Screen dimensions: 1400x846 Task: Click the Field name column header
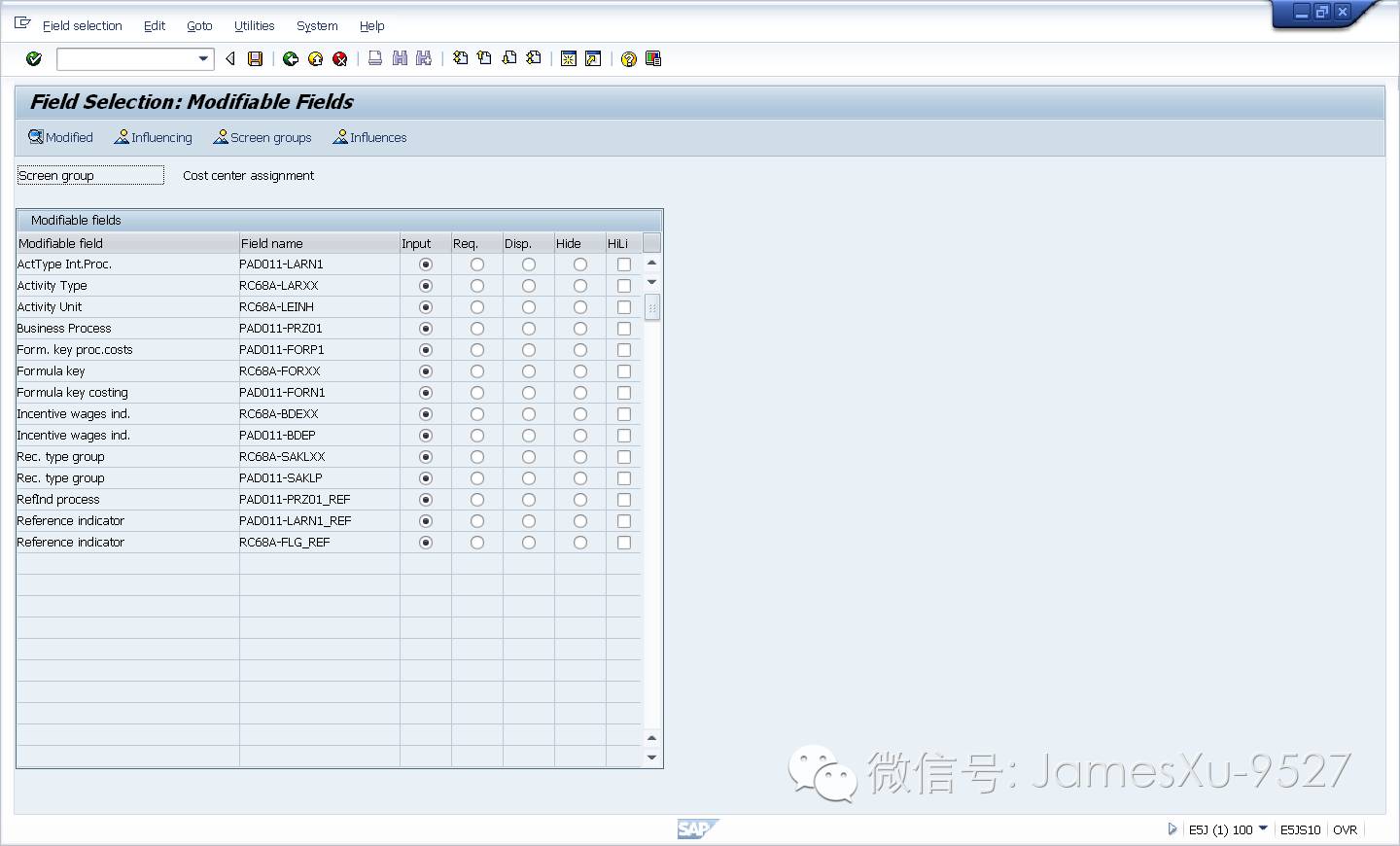(319, 243)
